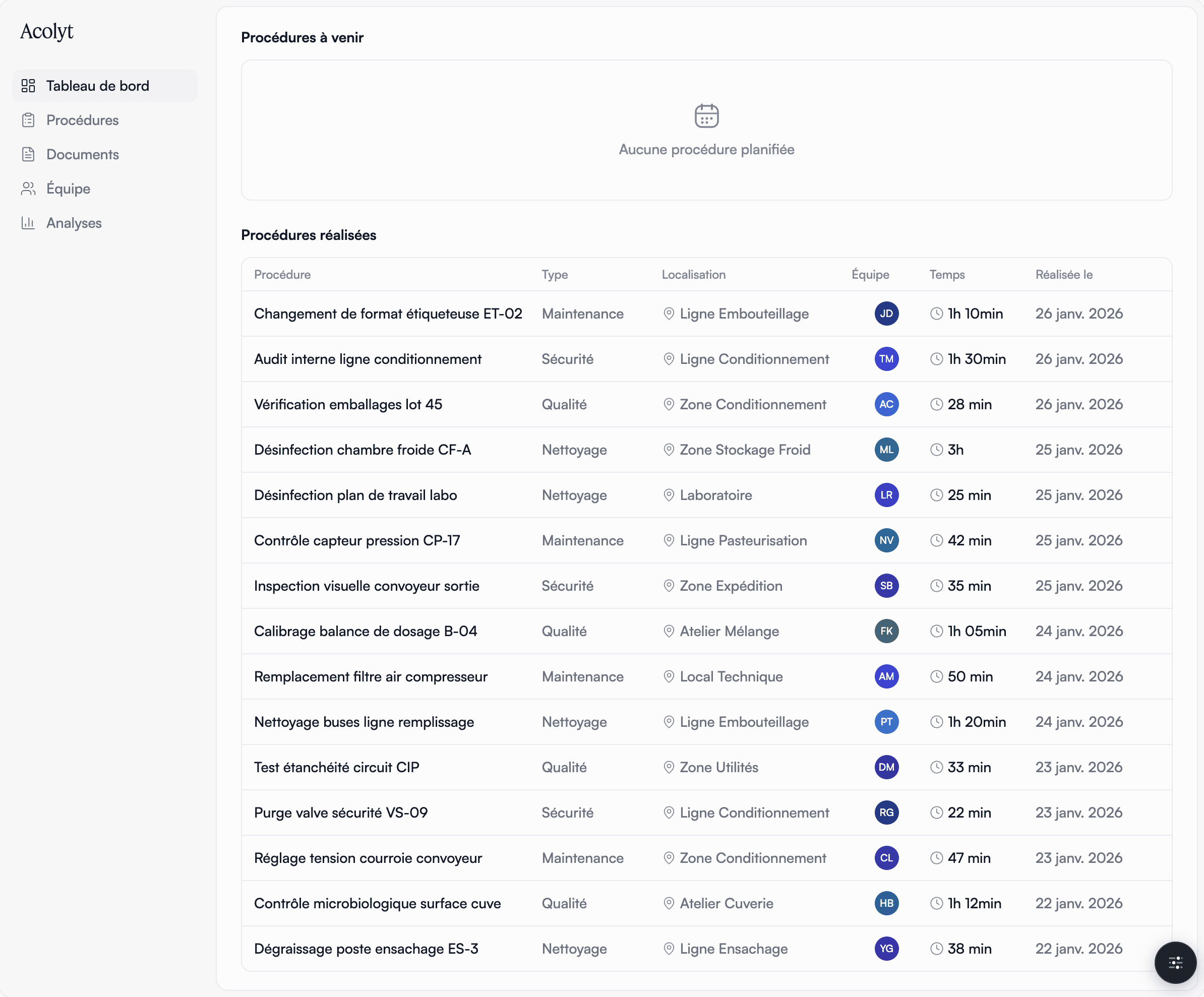Open Audit interne ligne conditionnement procedure
This screenshot has width=1204, height=997.
click(x=368, y=359)
